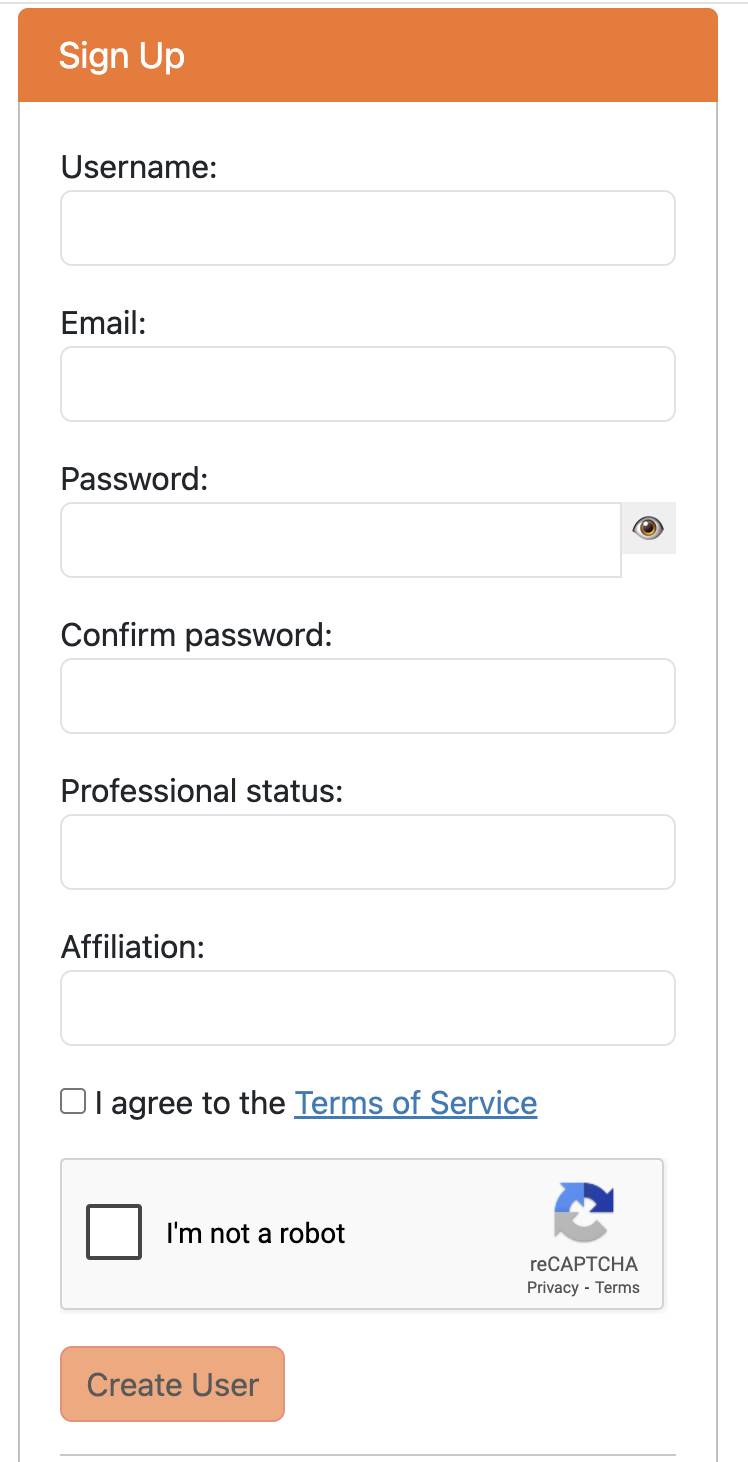
Task: Open reCAPTCHA Privacy policy link
Action: tap(551, 1288)
